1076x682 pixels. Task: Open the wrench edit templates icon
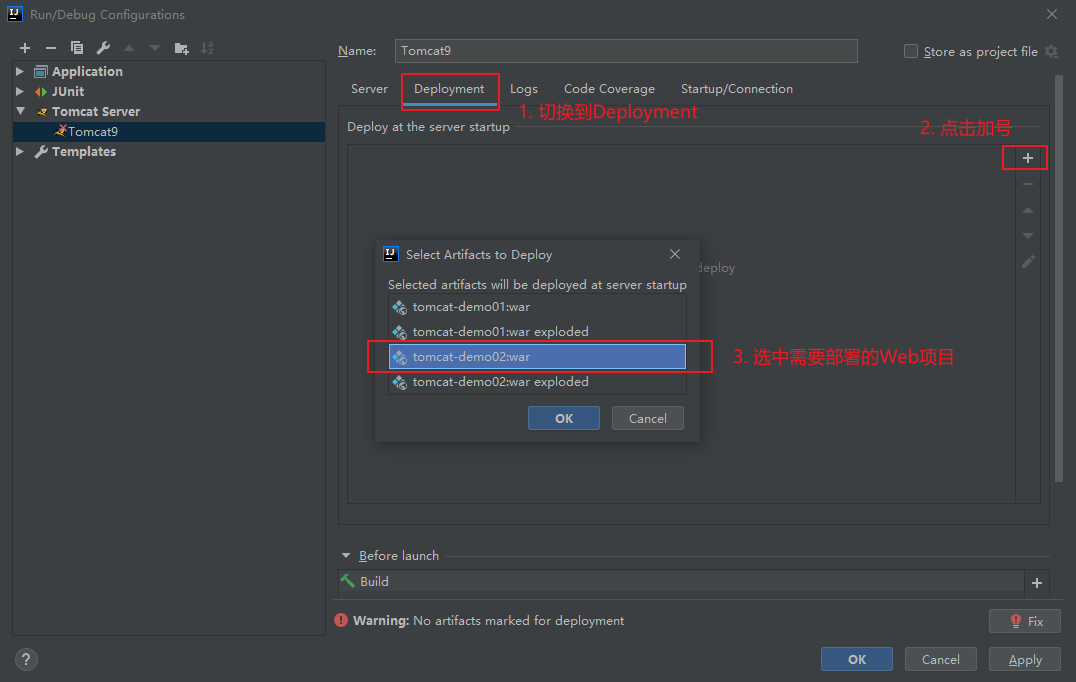pos(103,48)
